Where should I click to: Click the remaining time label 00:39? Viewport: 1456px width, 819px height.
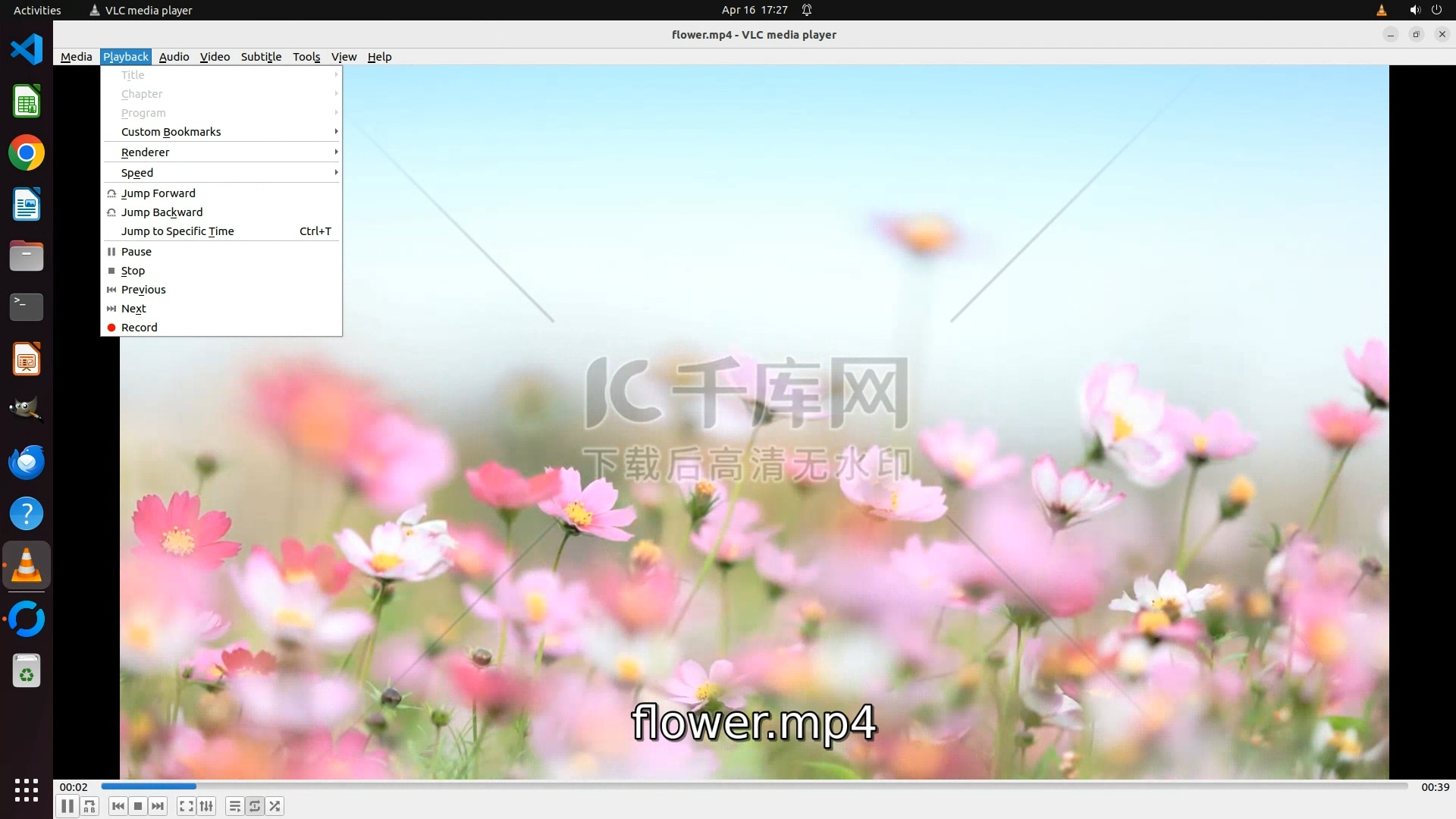tap(1434, 787)
